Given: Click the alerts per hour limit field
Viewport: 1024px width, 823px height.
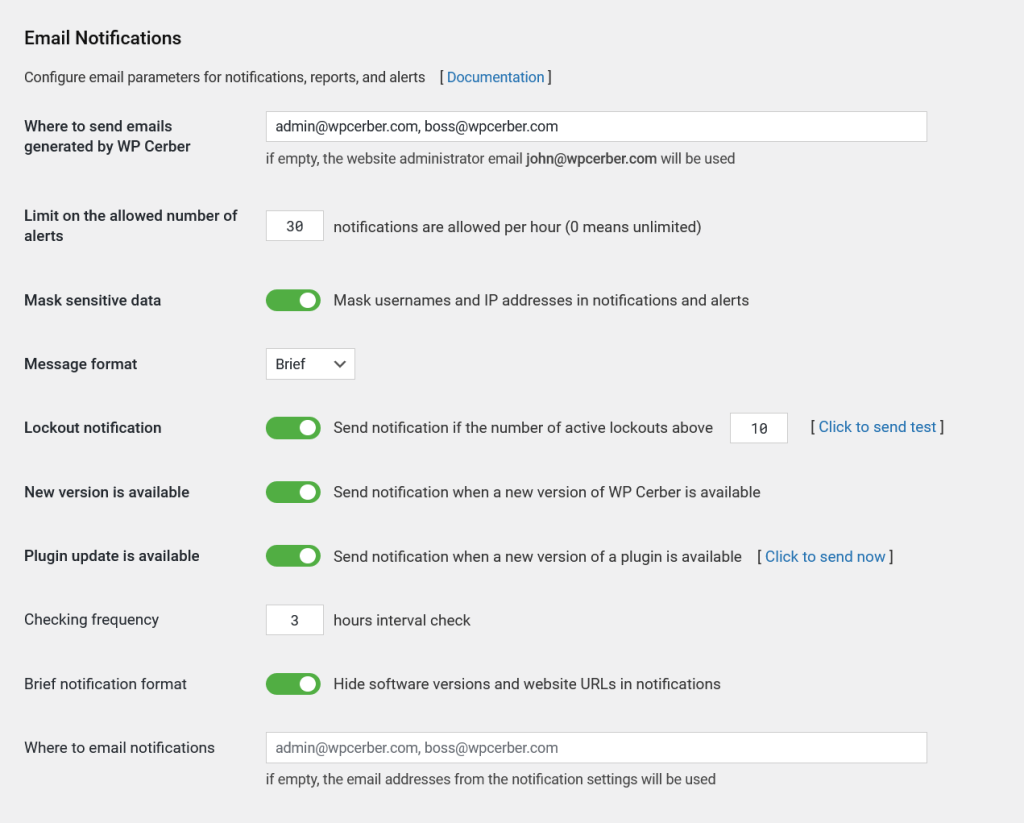Looking at the screenshot, I should [x=294, y=227].
